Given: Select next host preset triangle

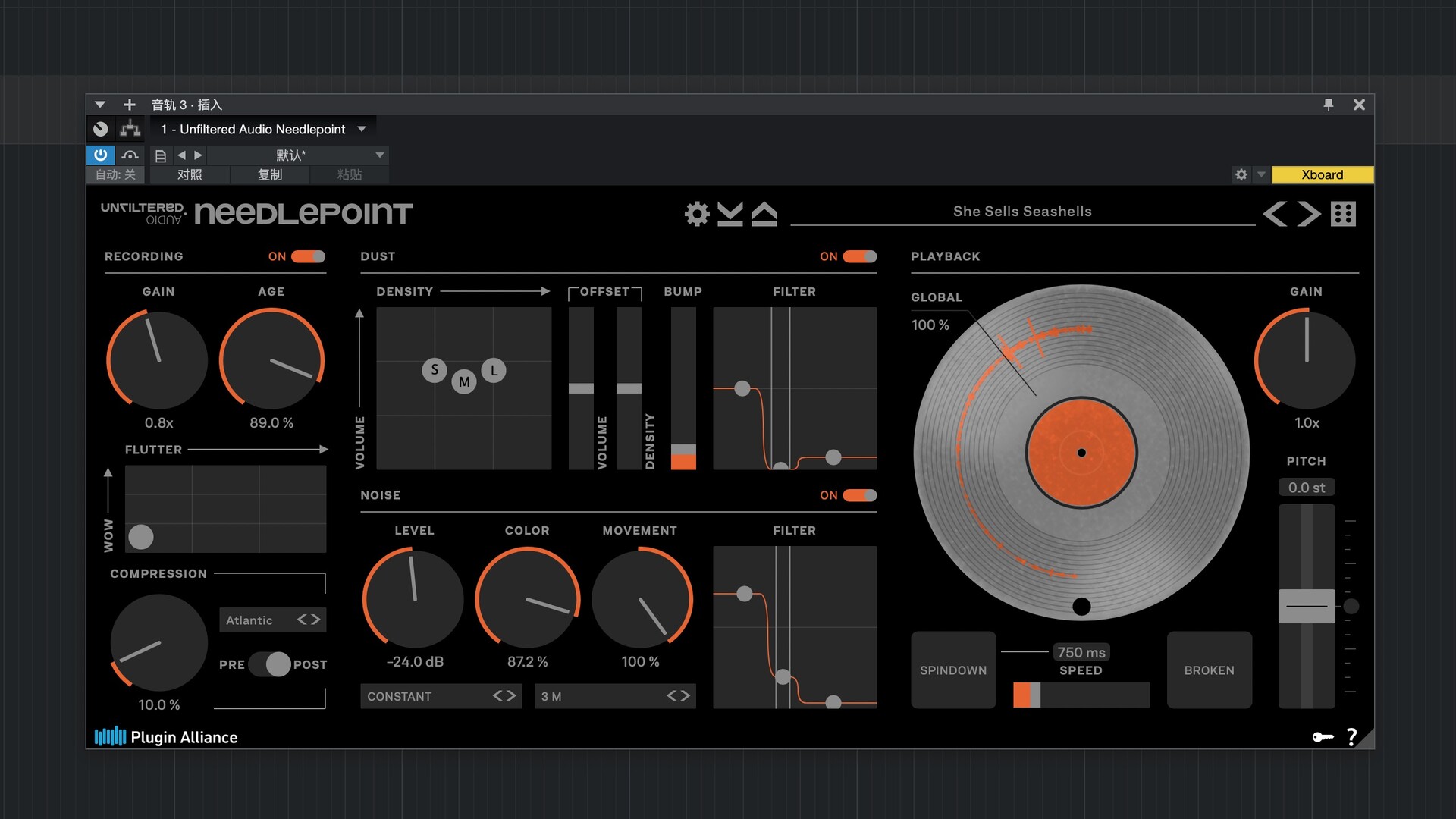Looking at the screenshot, I should [x=198, y=155].
